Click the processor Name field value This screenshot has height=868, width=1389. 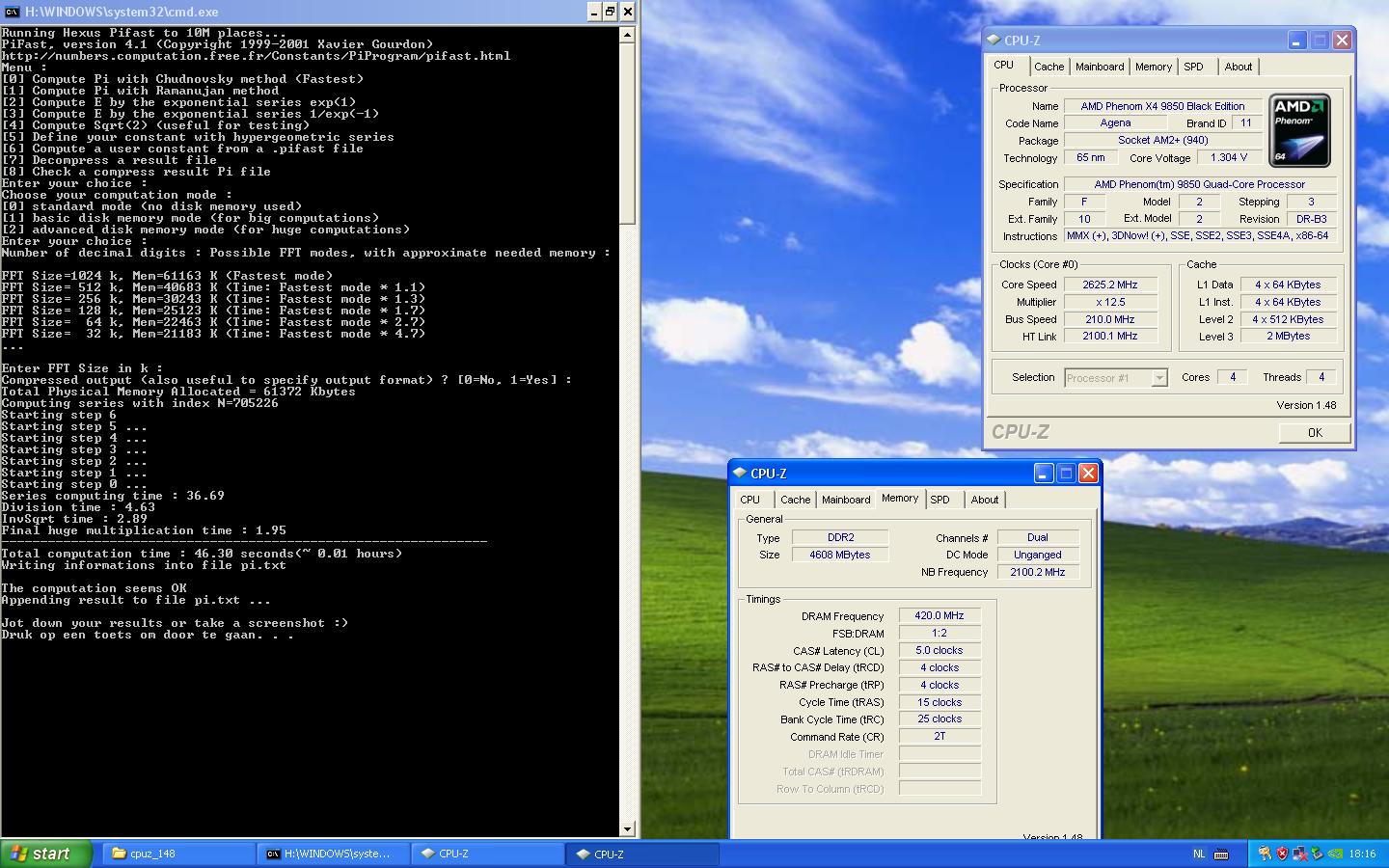point(1162,106)
